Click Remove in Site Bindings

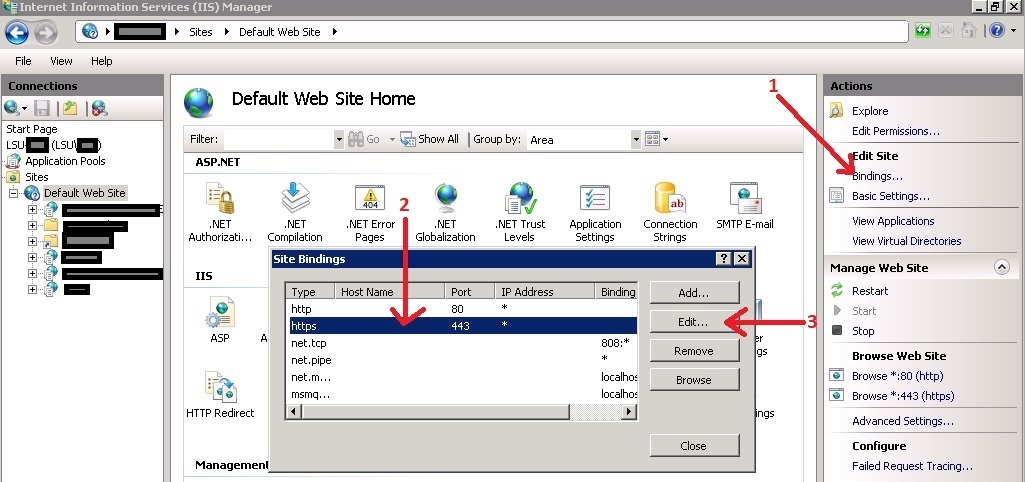694,351
